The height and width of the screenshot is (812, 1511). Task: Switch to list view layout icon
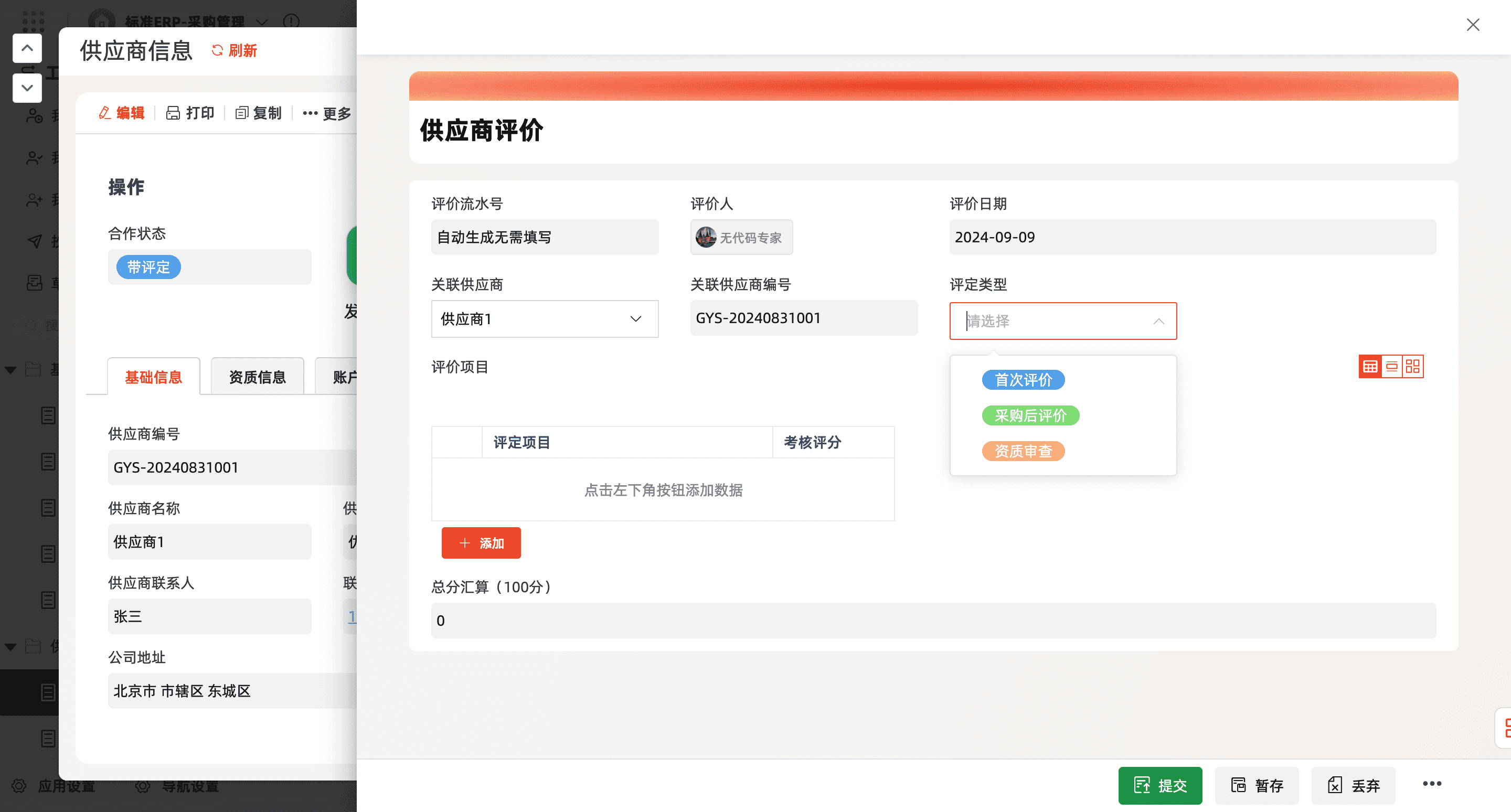(x=1391, y=367)
